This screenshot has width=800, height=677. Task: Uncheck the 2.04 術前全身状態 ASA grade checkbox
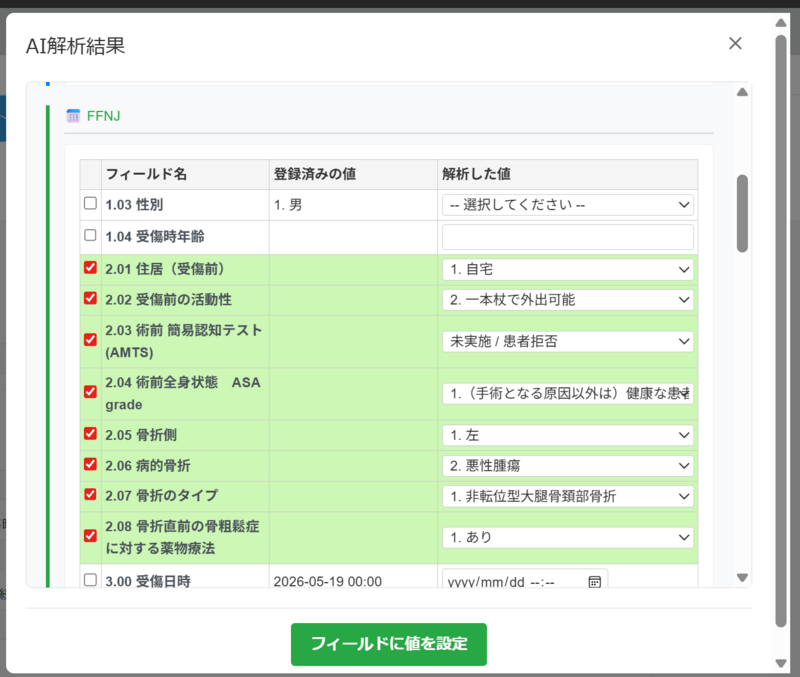[90, 392]
